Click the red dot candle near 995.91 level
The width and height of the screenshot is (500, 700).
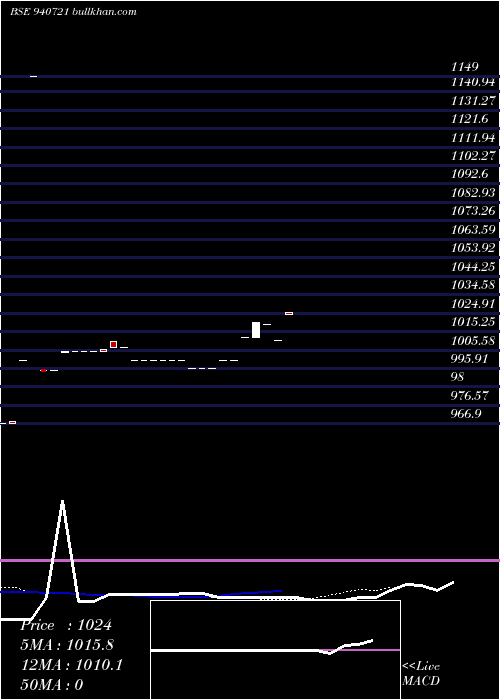[43, 370]
